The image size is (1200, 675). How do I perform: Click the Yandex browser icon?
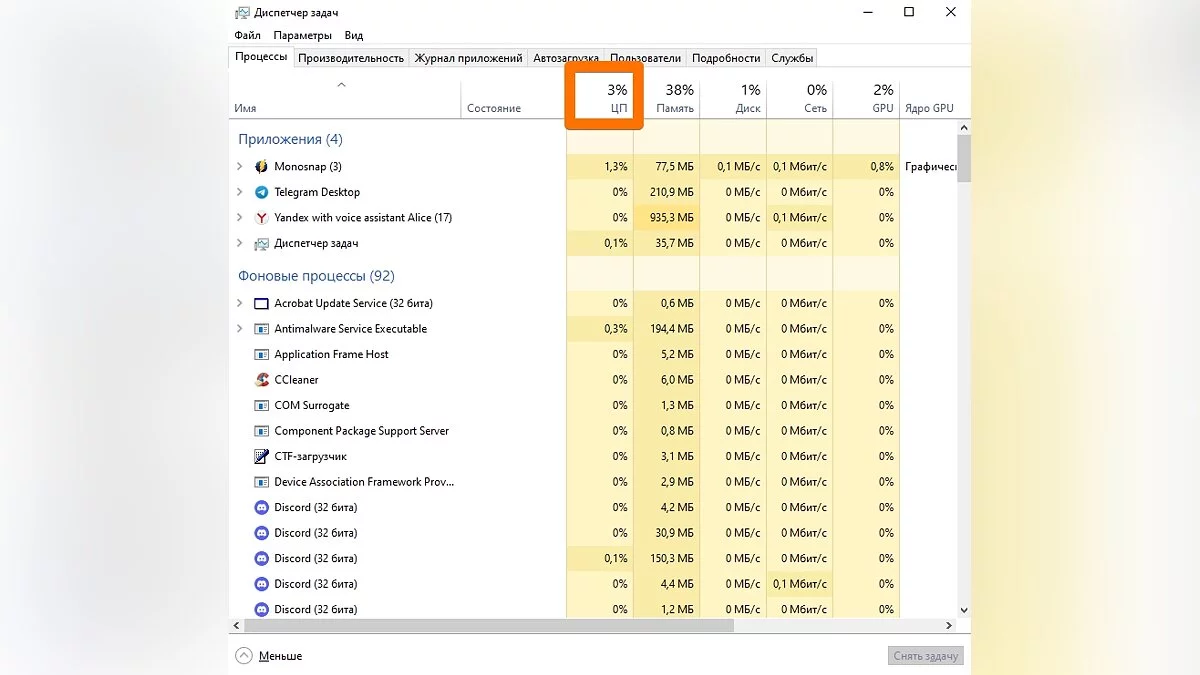261,218
